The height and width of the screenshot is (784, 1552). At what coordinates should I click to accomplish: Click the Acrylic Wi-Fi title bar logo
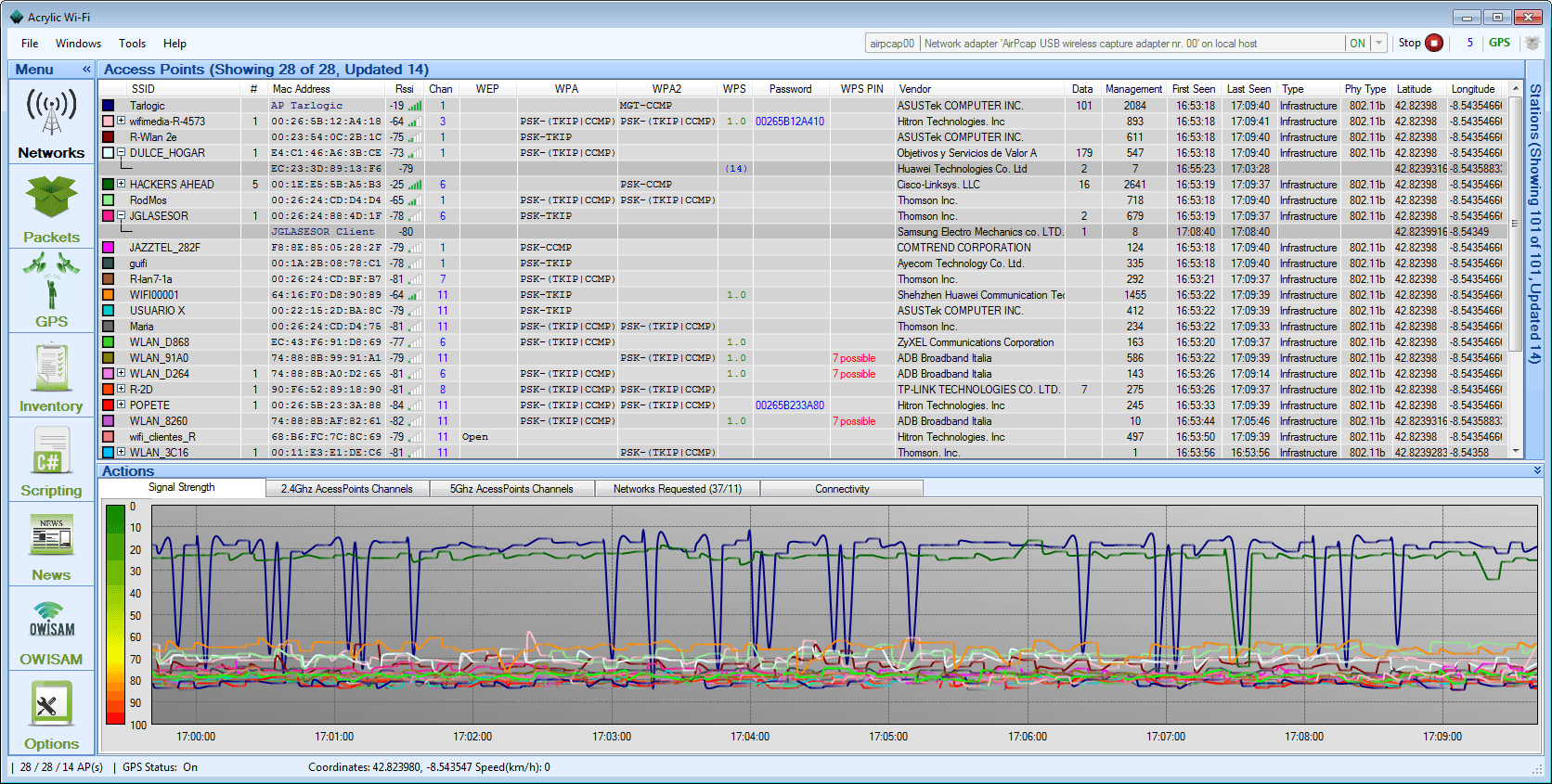point(16,17)
